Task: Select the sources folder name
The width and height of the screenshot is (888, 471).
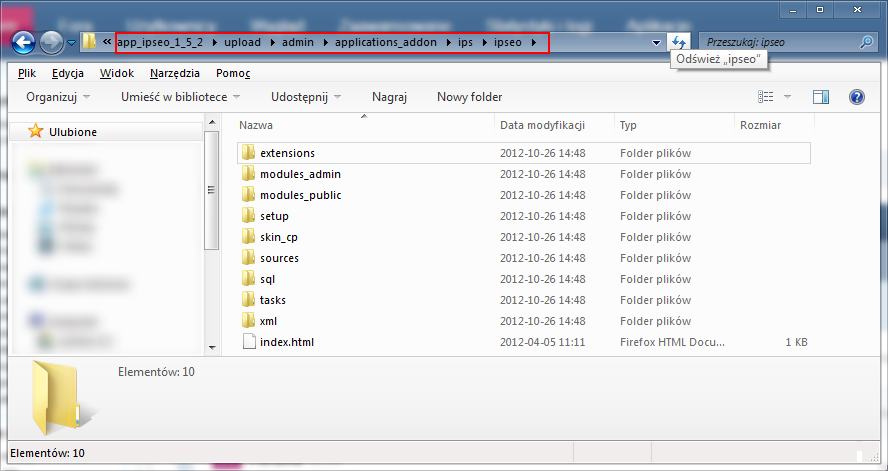Action: point(280,258)
